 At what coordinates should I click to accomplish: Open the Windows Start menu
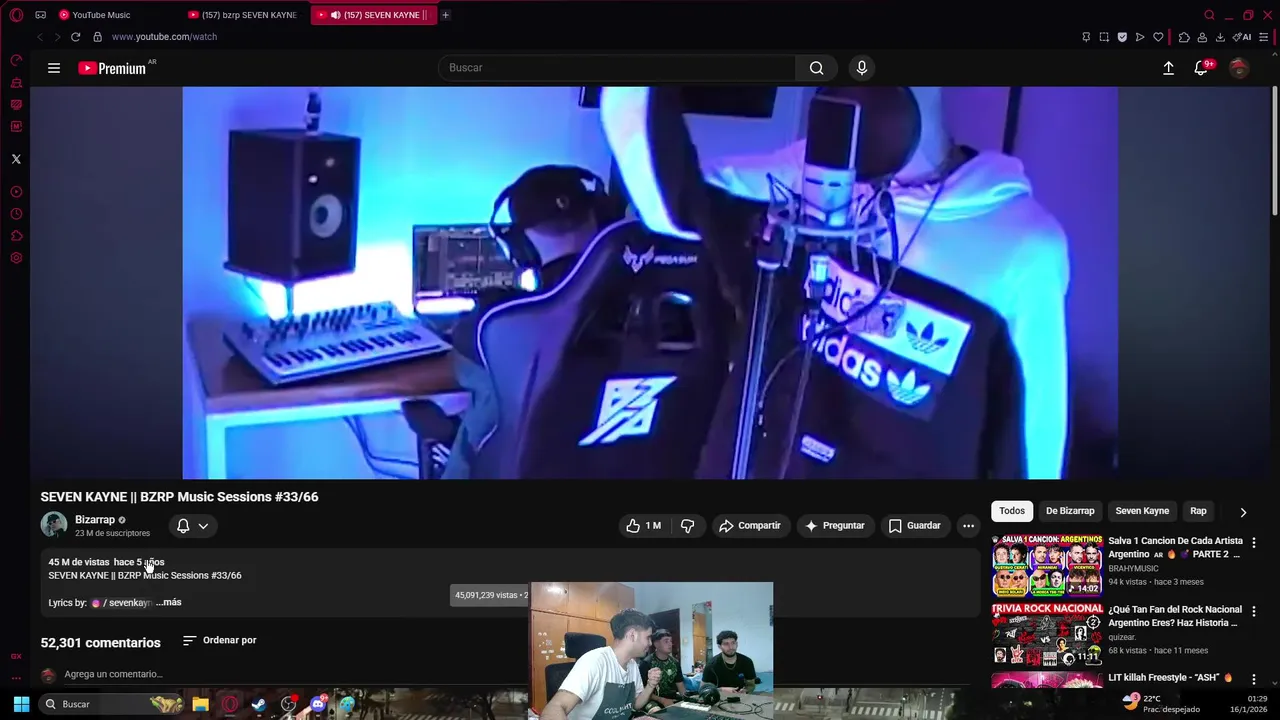21,704
